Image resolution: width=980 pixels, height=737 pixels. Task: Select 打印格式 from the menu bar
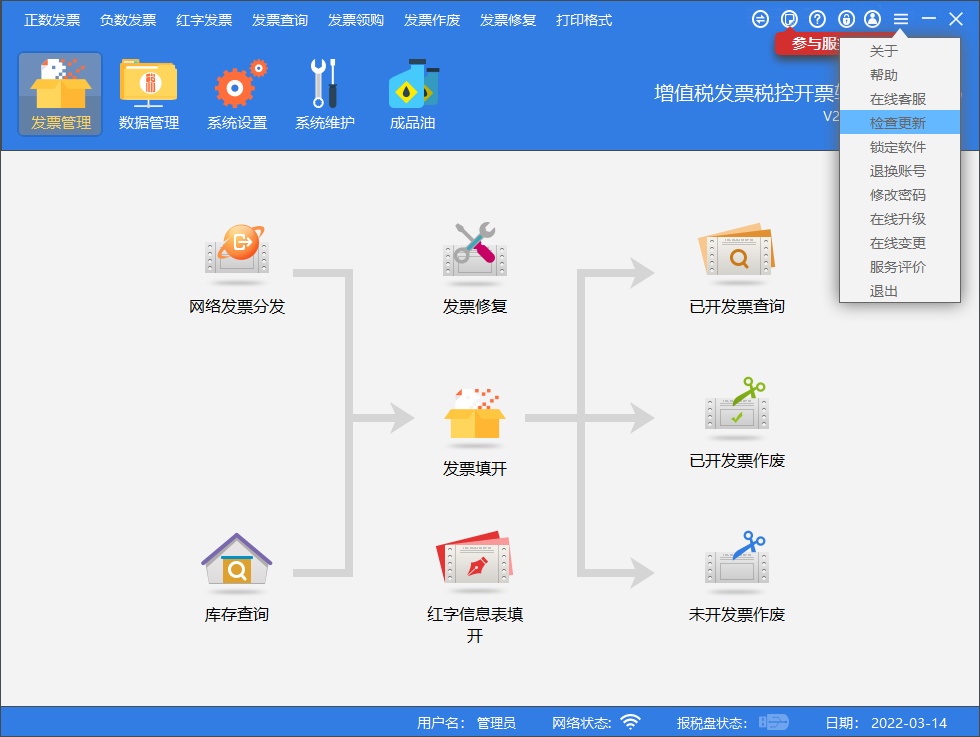coord(583,19)
